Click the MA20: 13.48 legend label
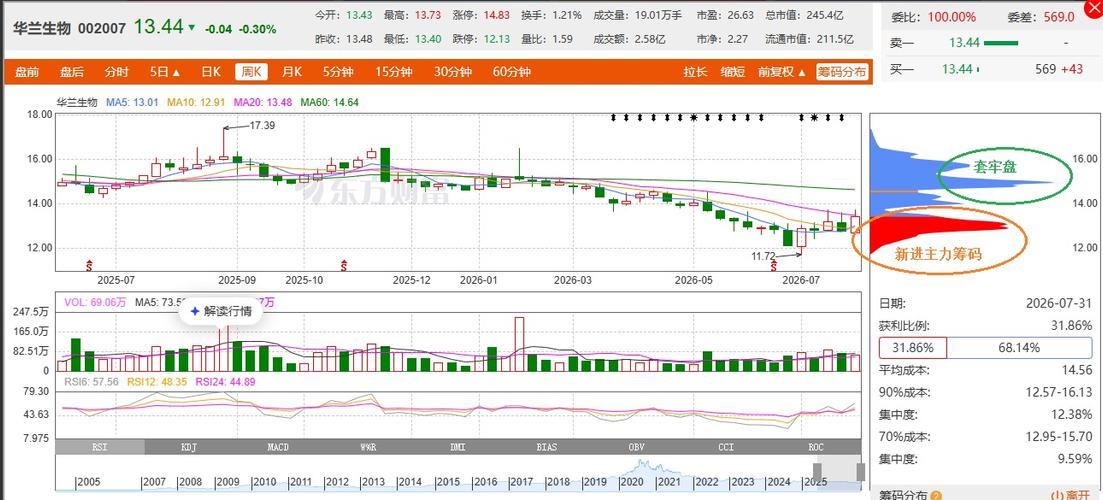The image size is (1103, 500). pos(262,103)
